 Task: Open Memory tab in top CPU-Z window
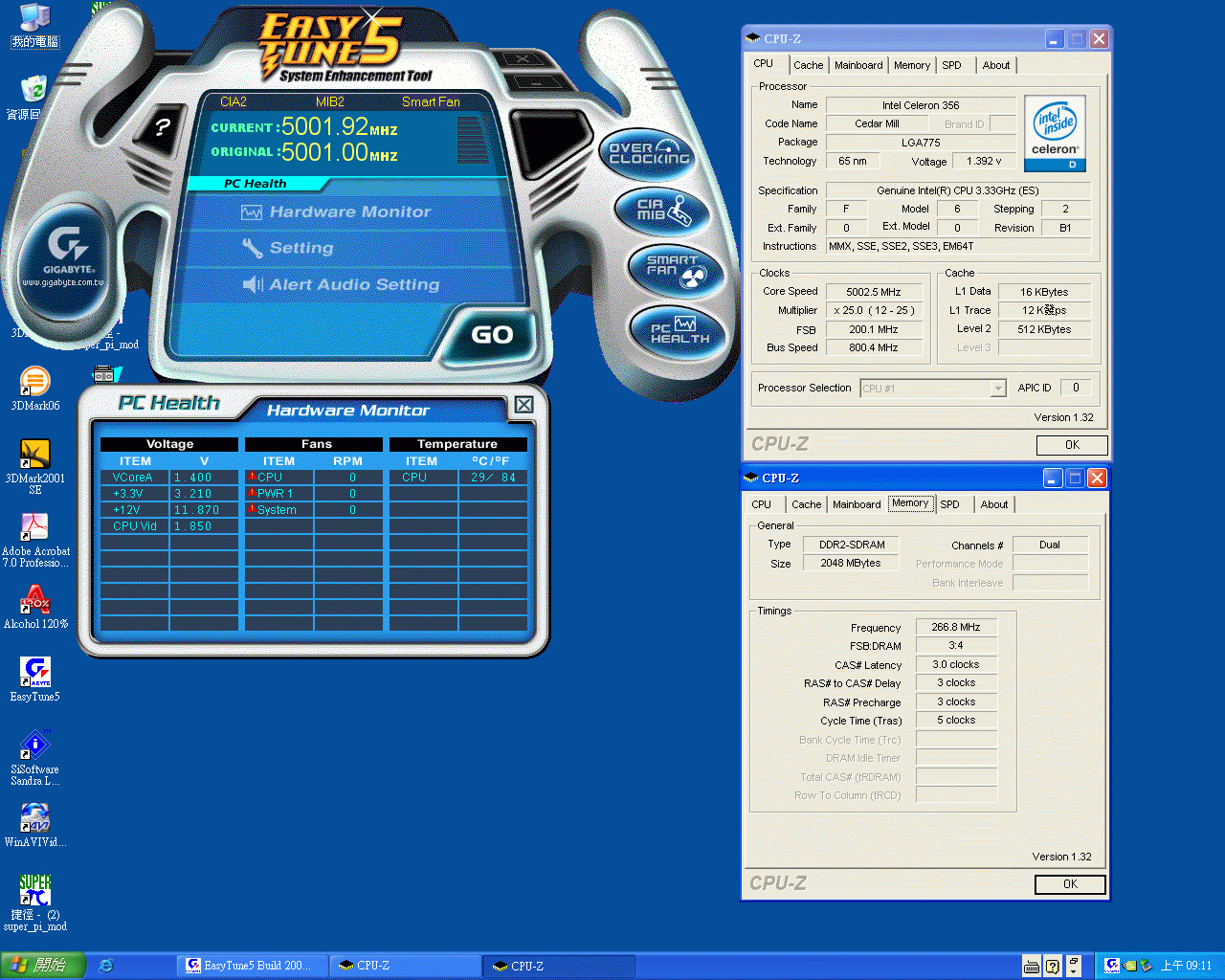pos(912,65)
